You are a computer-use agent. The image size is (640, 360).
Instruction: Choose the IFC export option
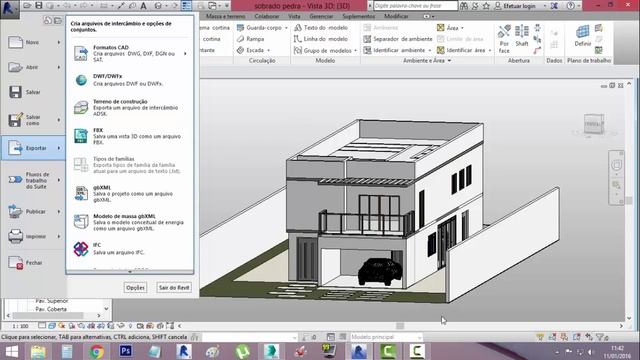[130, 249]
